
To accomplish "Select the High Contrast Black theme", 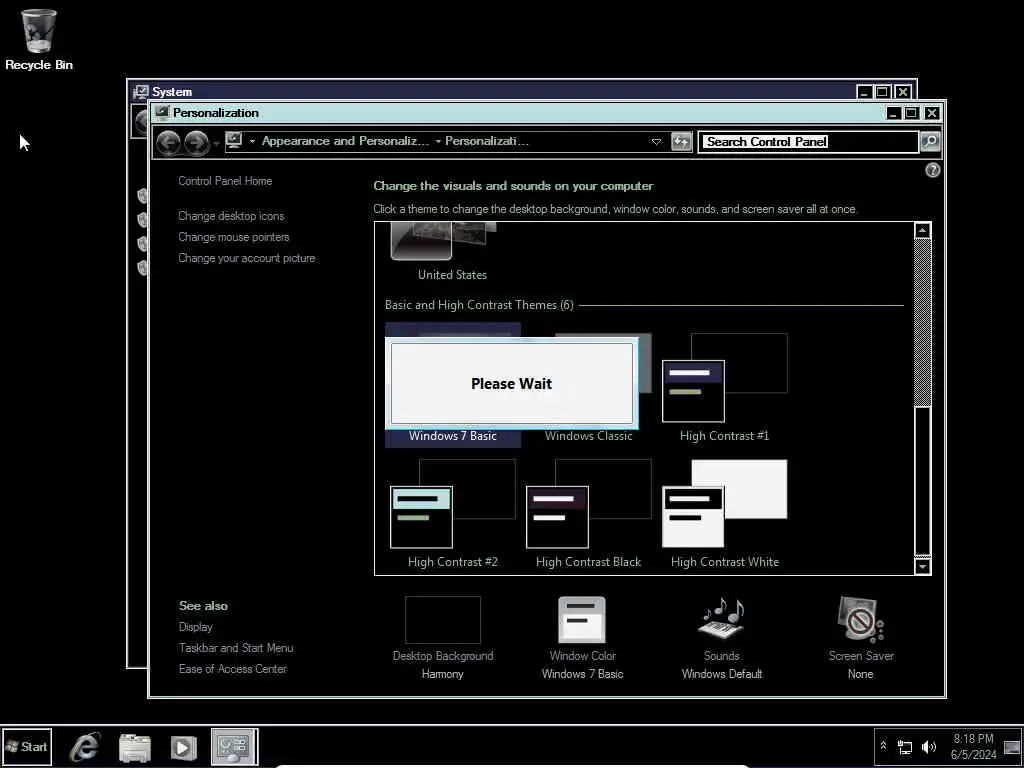I will point(588,513).
